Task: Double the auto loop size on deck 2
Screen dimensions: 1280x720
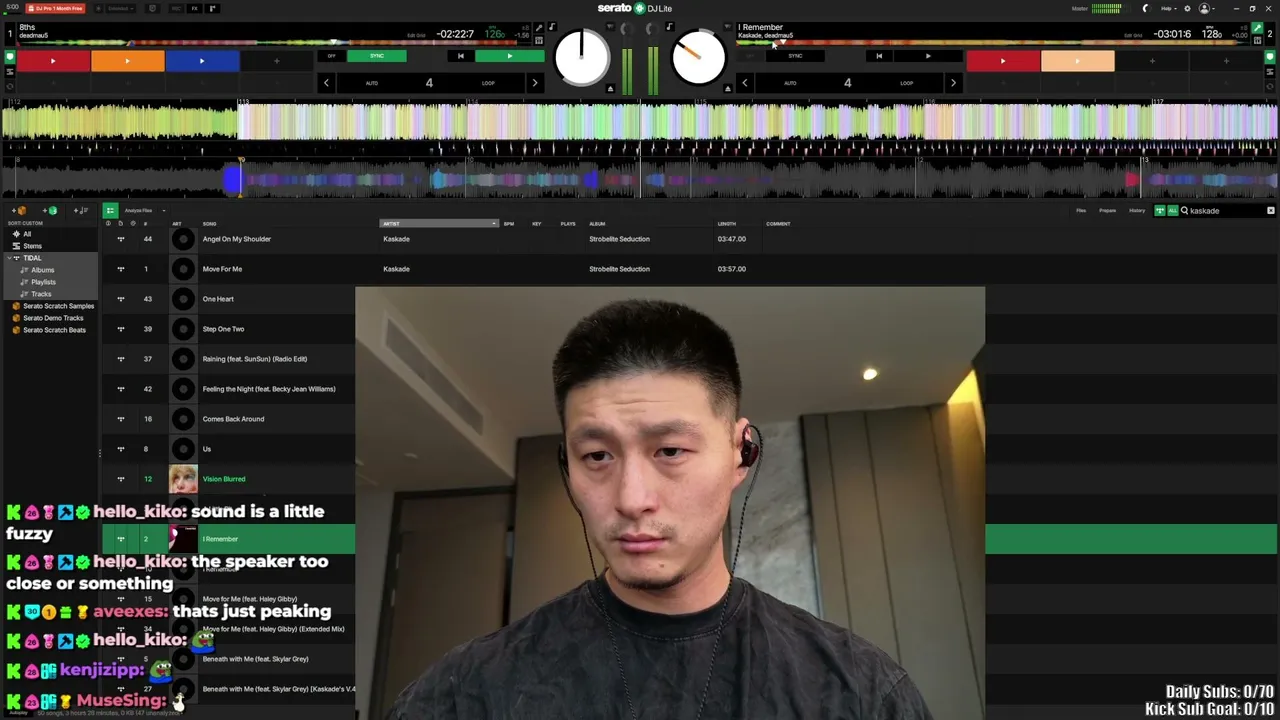Action: click(x=953, y=83)
